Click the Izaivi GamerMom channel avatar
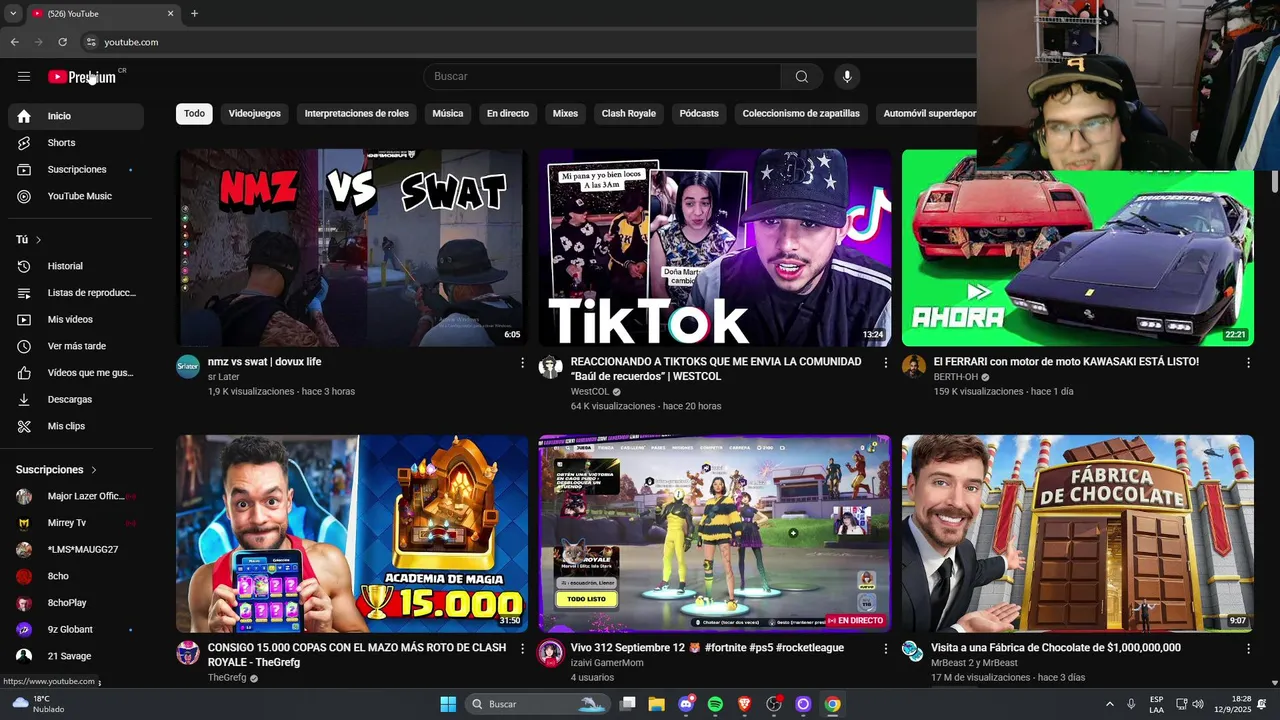 (551, 653)
